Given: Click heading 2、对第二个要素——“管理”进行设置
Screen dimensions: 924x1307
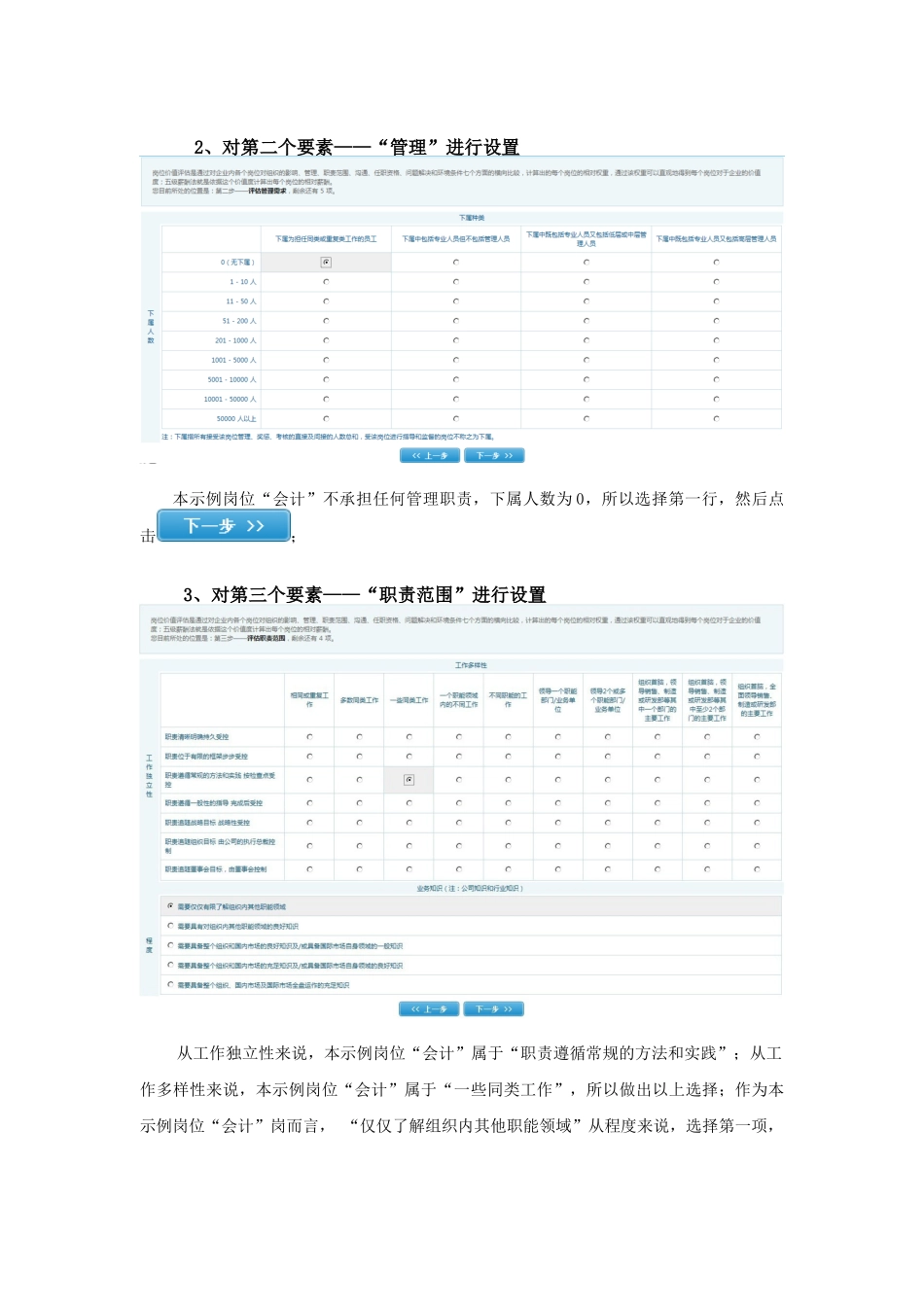Looking at the screenshot, I should pyautogui.click(x=356, y=147).
